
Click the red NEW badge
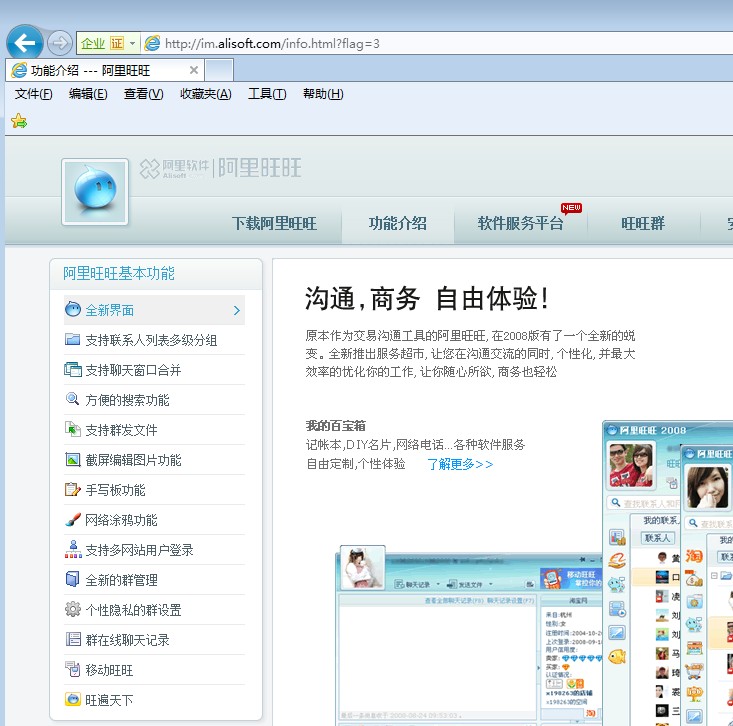pos(571,208)
